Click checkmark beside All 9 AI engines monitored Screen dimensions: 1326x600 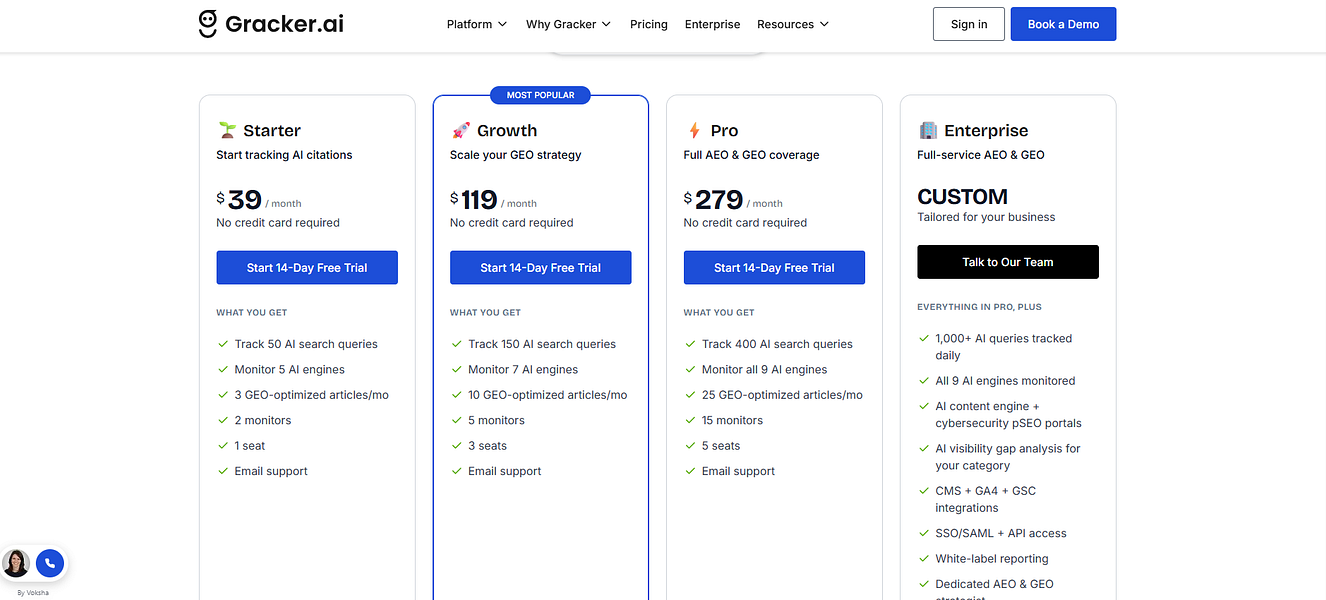click(925, 381)
